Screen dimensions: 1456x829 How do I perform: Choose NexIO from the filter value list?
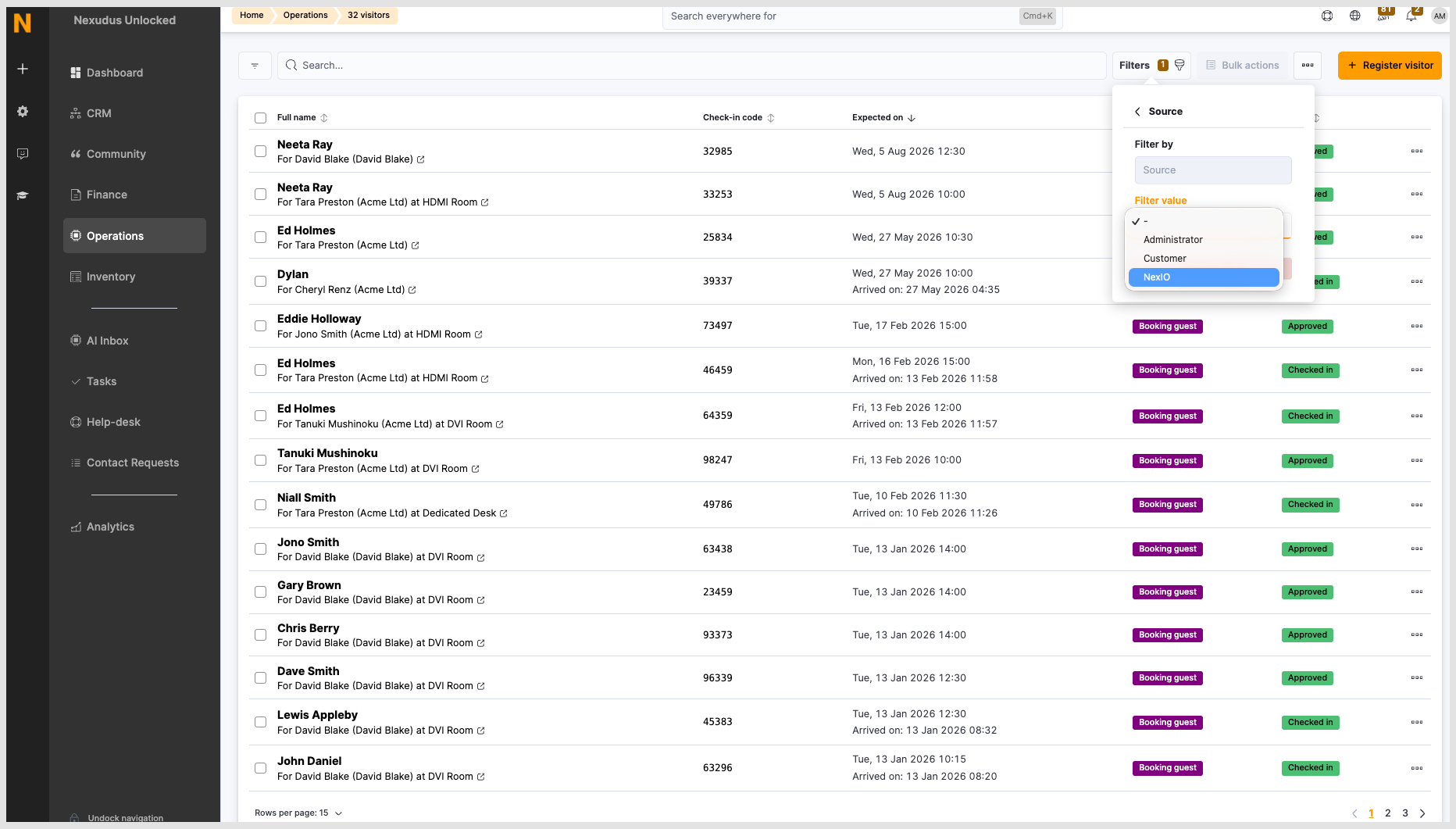[x=1204, y=277]
